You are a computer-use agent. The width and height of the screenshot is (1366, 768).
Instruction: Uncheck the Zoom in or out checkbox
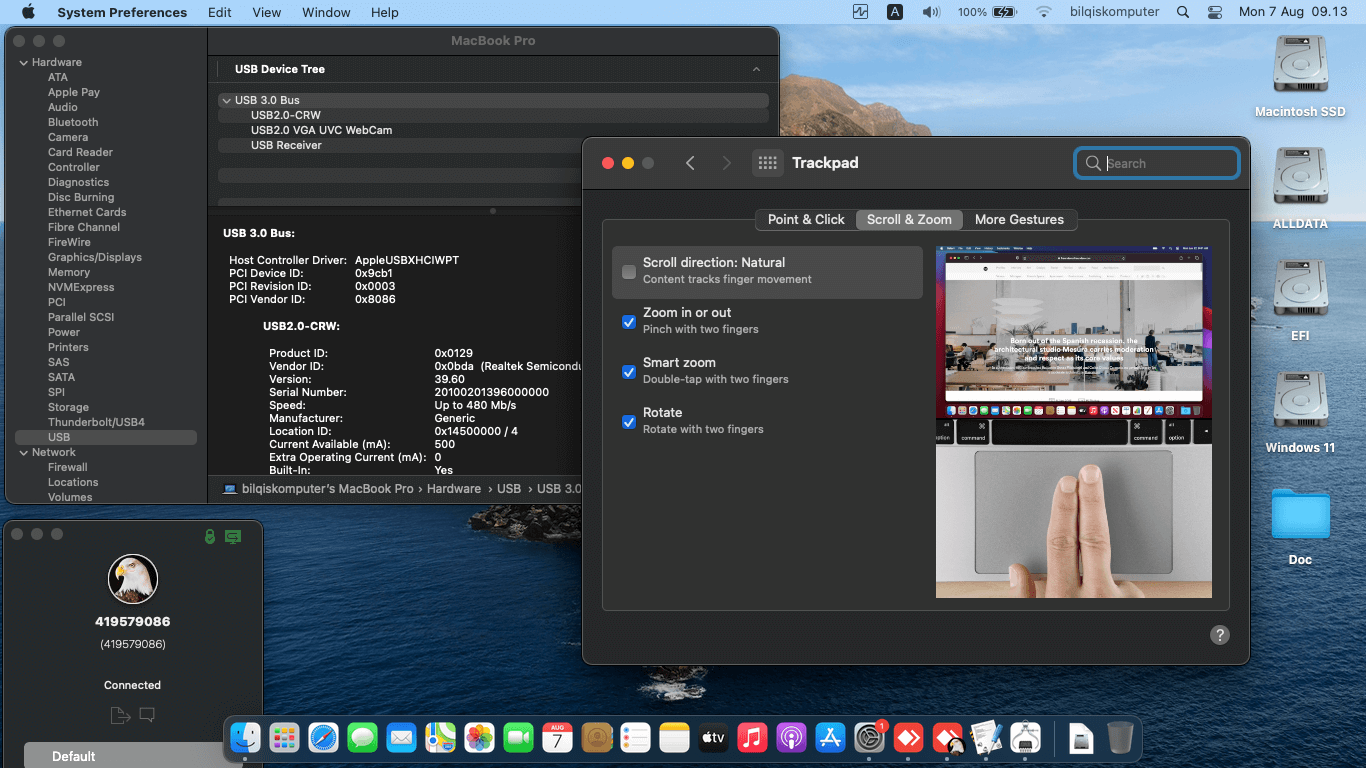point(629,322)
